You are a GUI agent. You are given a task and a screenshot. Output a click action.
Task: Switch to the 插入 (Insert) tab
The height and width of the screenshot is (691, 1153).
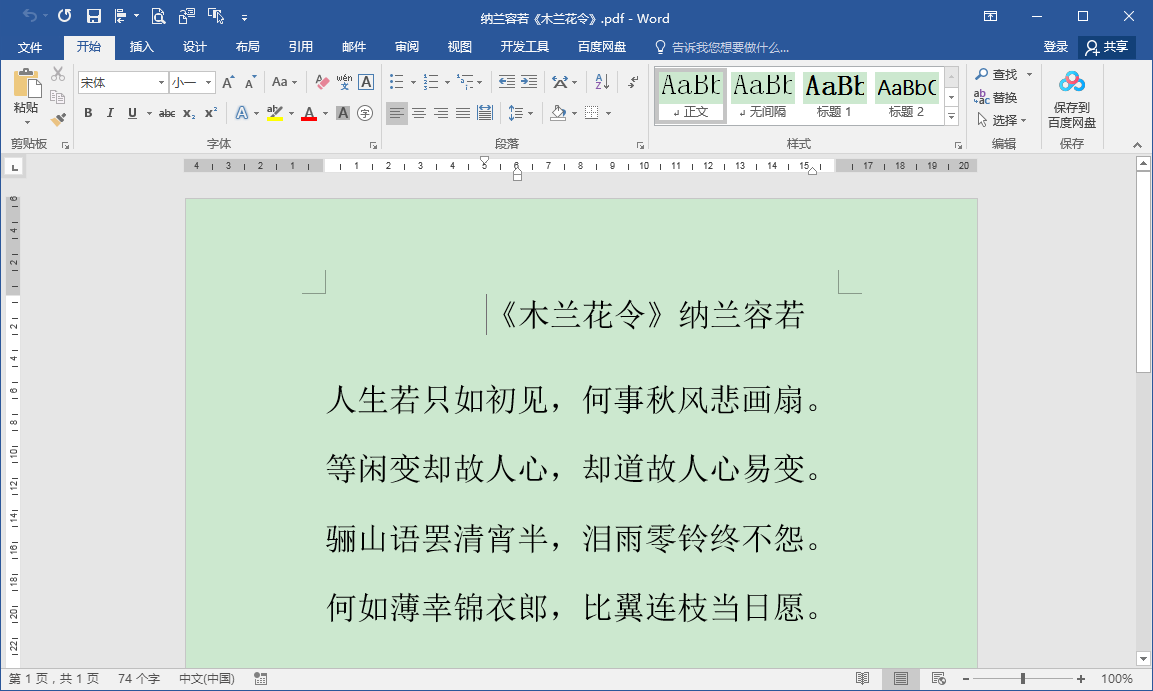pos(141,47)
